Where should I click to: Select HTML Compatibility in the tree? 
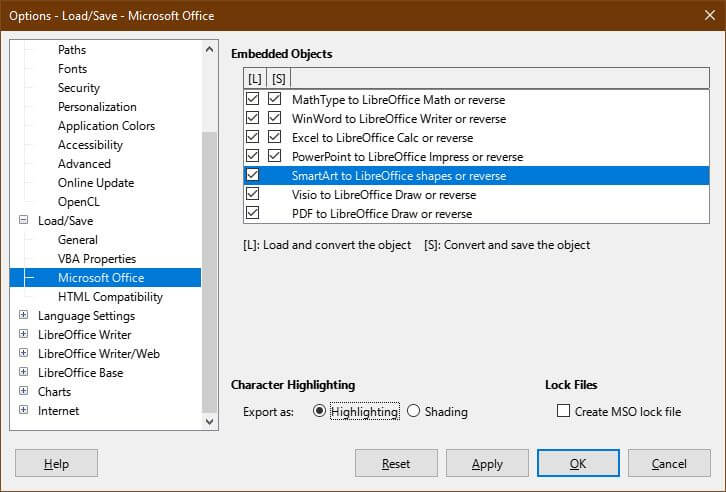tap(110, 297)
